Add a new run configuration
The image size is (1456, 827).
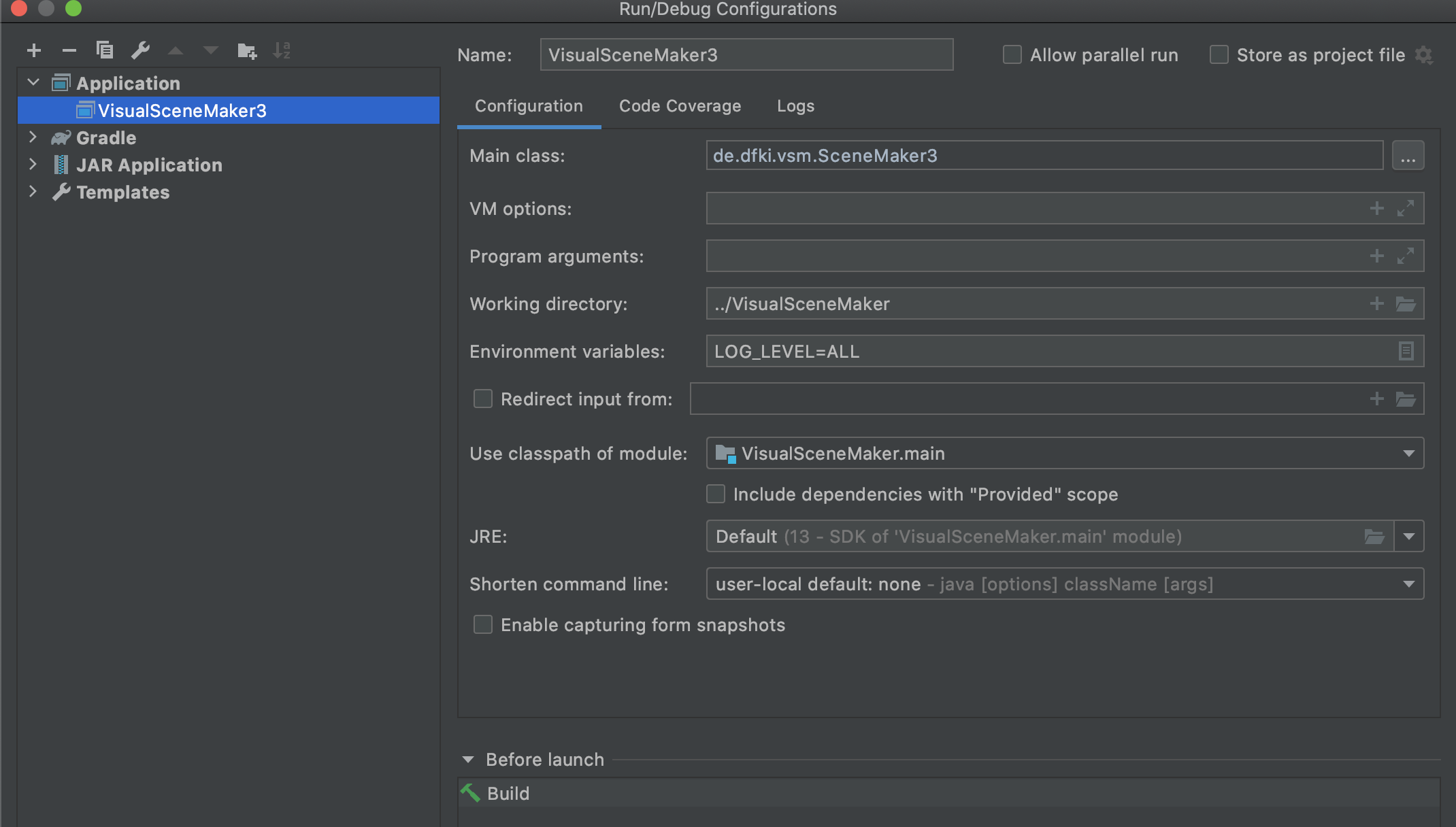(x=34, y=50)
